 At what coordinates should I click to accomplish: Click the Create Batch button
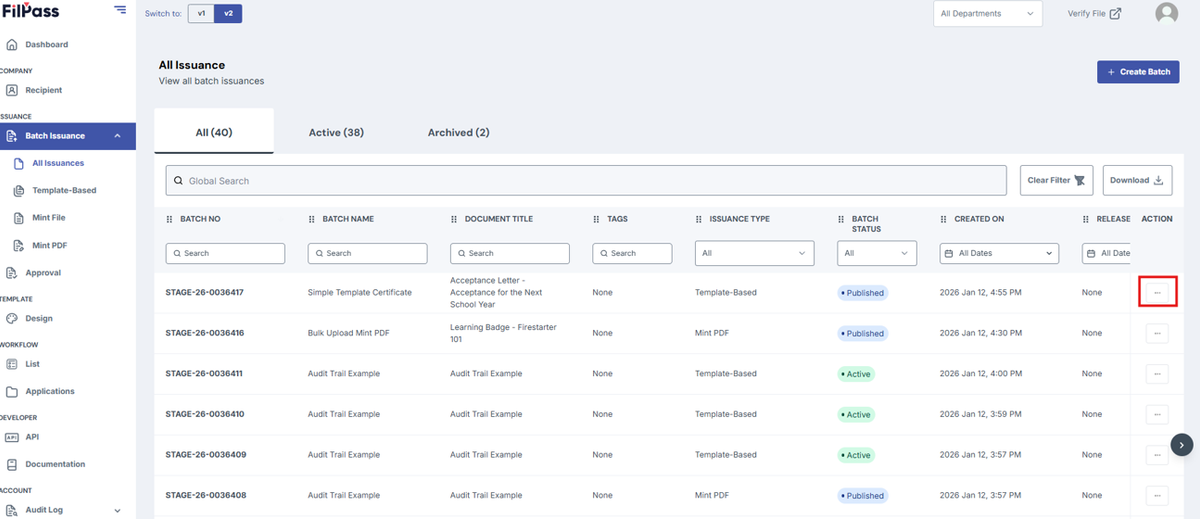click(1138, 72)
